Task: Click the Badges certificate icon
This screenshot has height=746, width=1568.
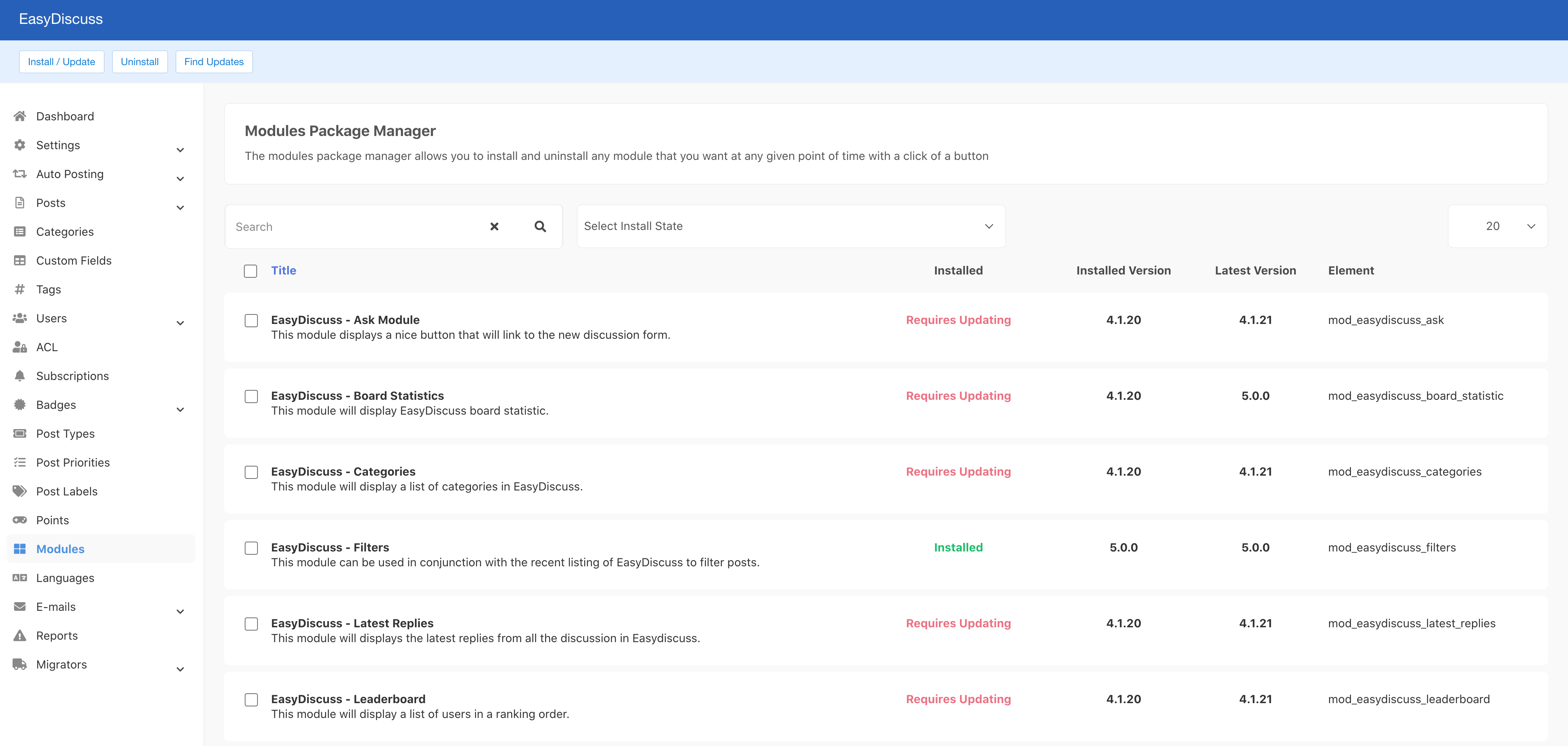Action: coord(19,404)
